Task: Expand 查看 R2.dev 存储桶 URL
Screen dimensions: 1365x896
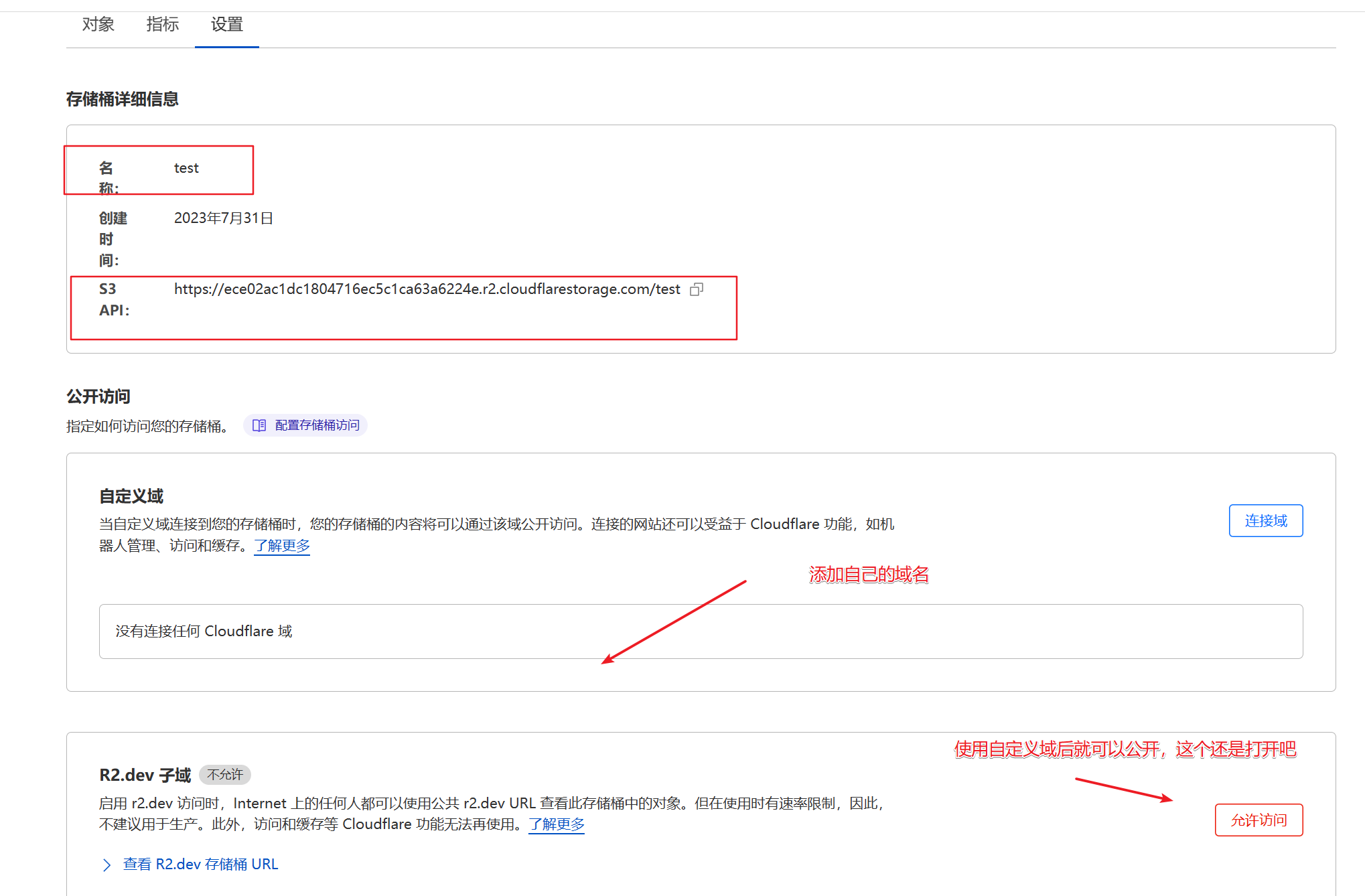Action: [x=200, y=864]
